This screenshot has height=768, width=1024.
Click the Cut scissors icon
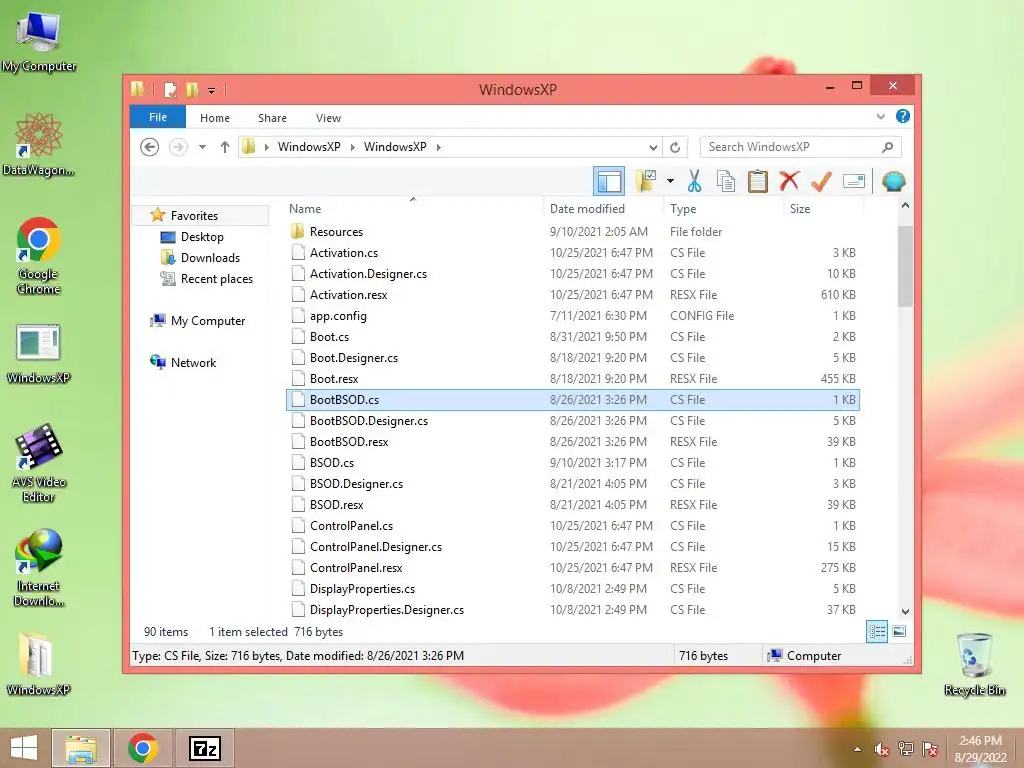coord(694,181)
